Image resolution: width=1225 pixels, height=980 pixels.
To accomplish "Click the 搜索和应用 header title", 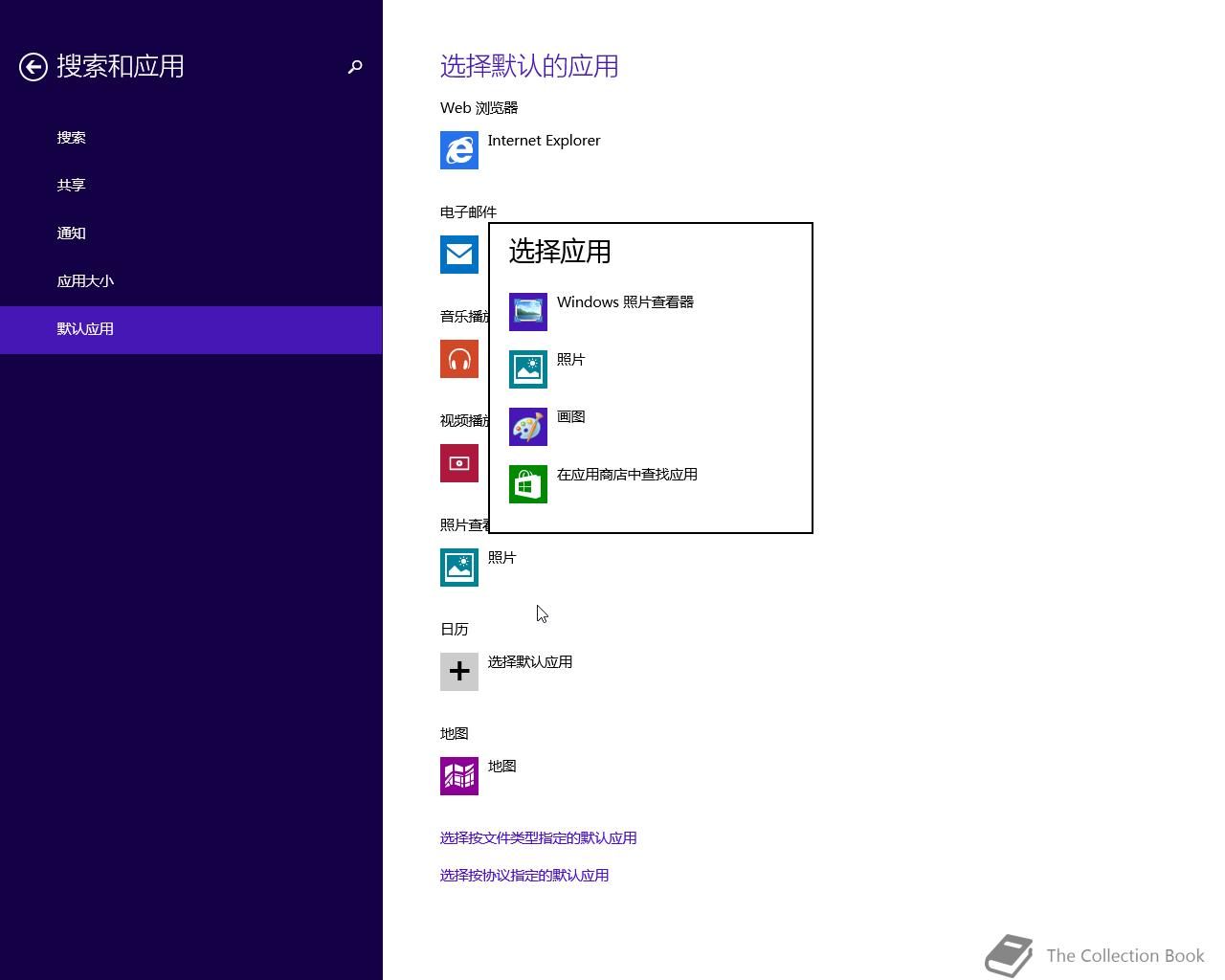I will 121,66.
